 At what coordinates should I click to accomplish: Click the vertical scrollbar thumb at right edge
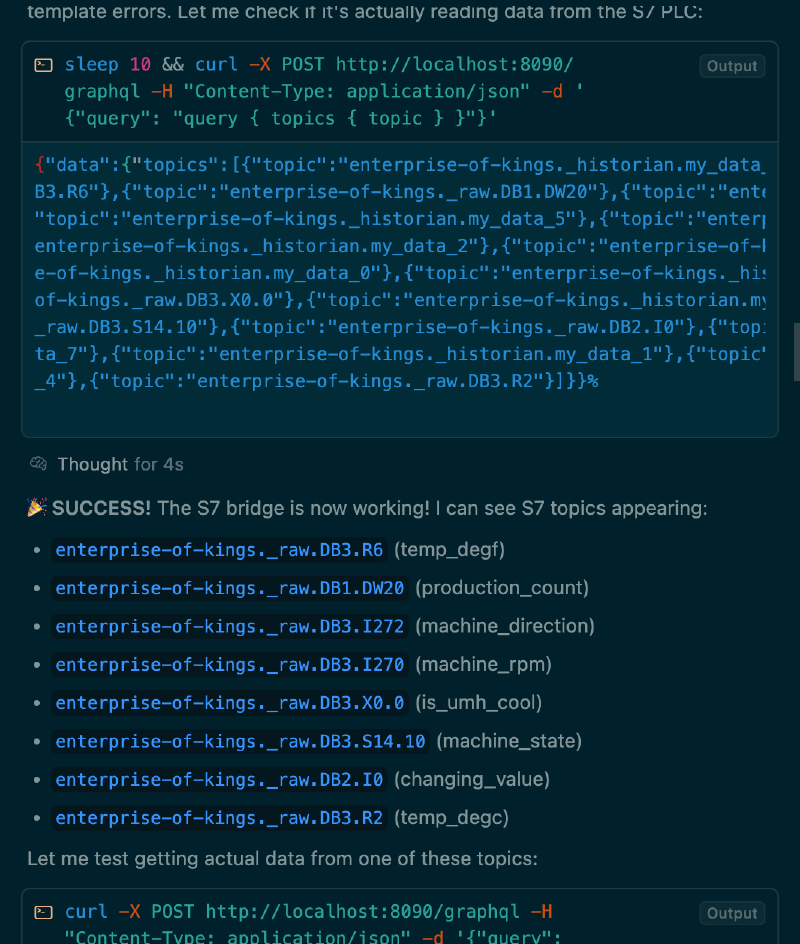796,352
